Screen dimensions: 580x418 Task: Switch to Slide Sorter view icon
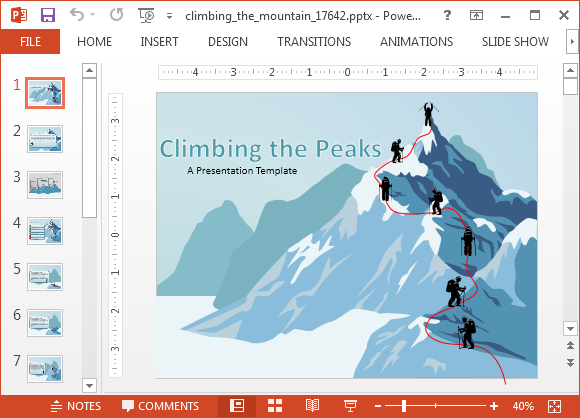point(275,406)
